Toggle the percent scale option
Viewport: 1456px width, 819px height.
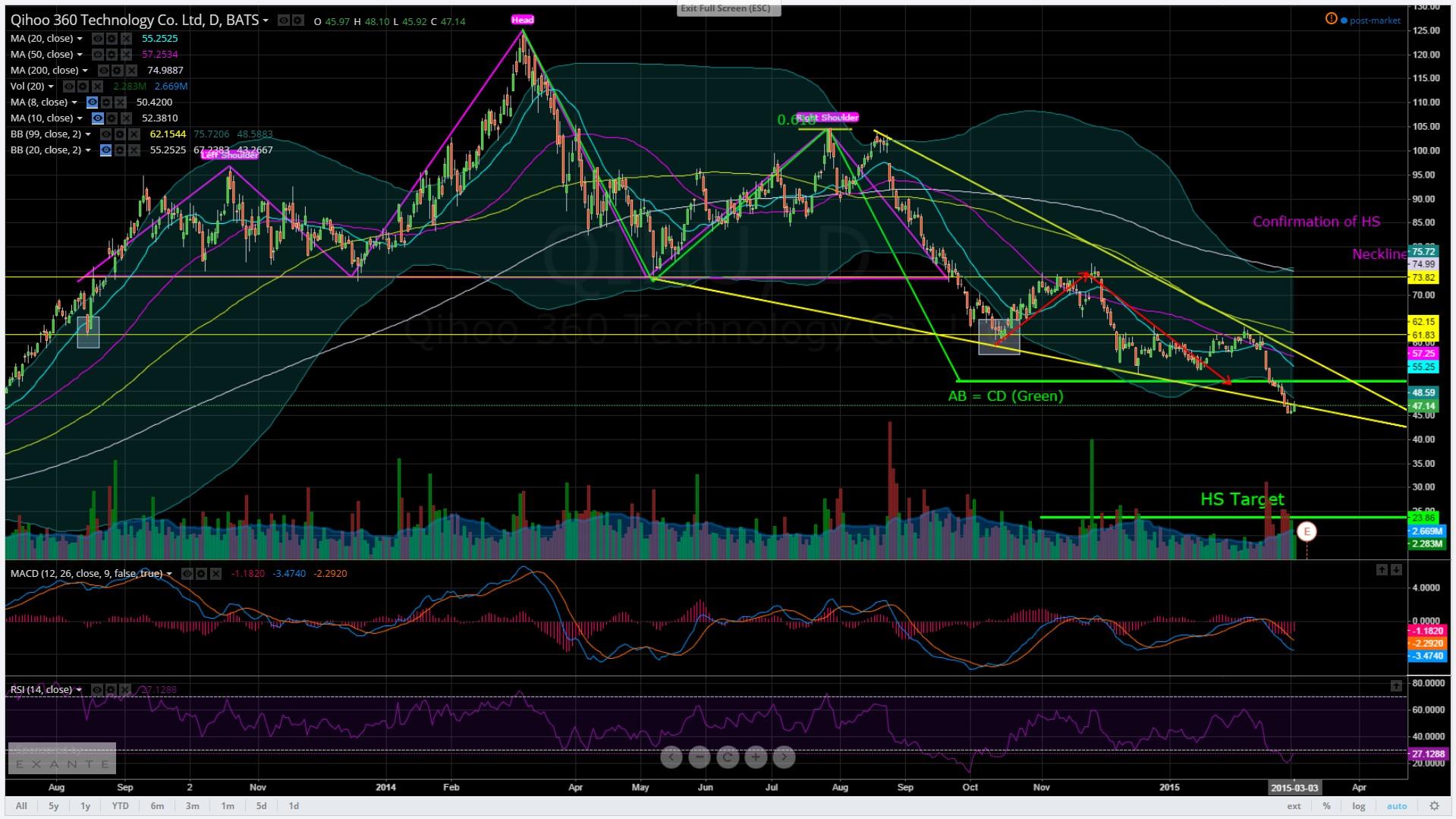click(1326, 806)
